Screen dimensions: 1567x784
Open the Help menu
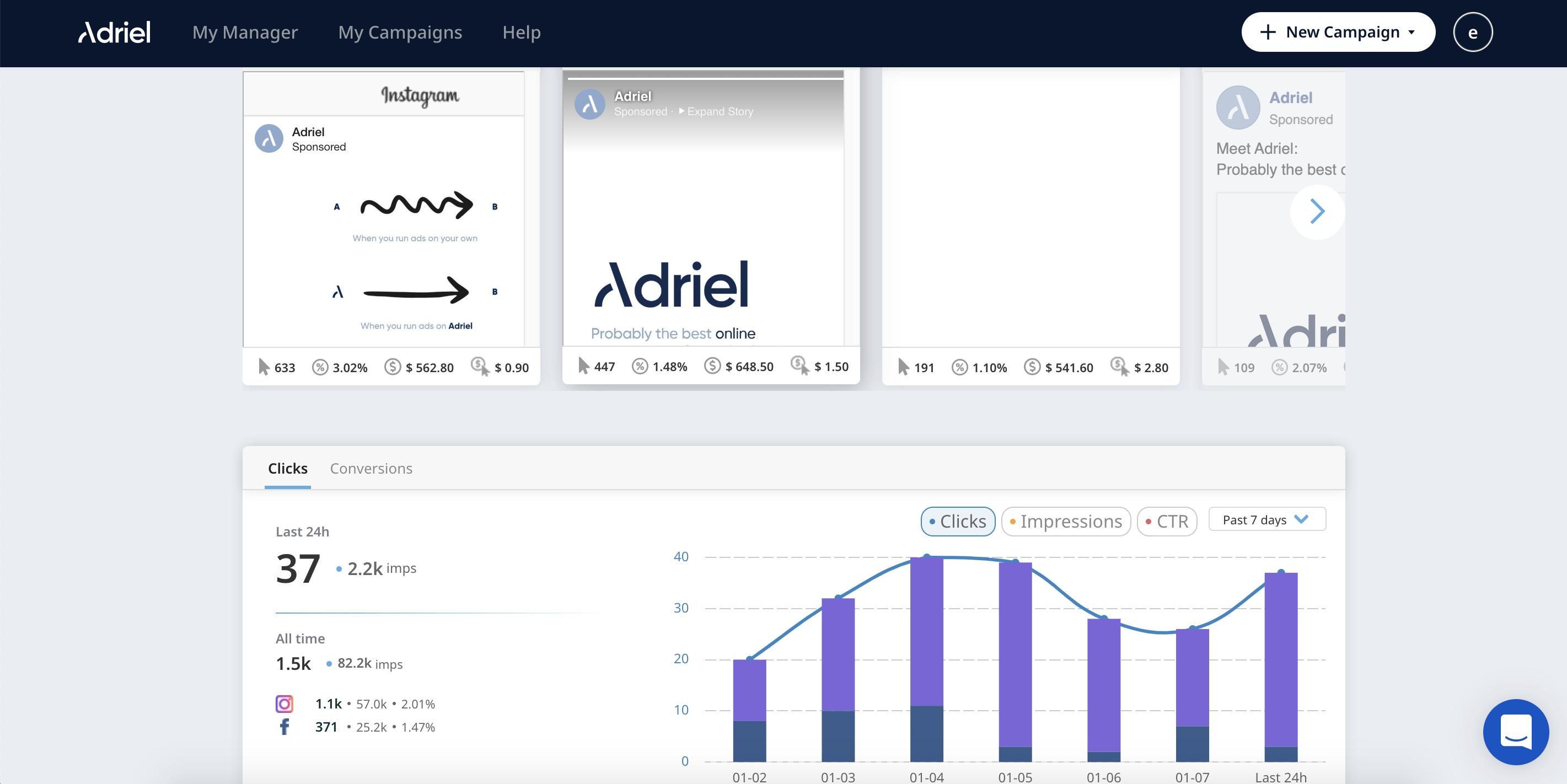[x=521, y=32]
